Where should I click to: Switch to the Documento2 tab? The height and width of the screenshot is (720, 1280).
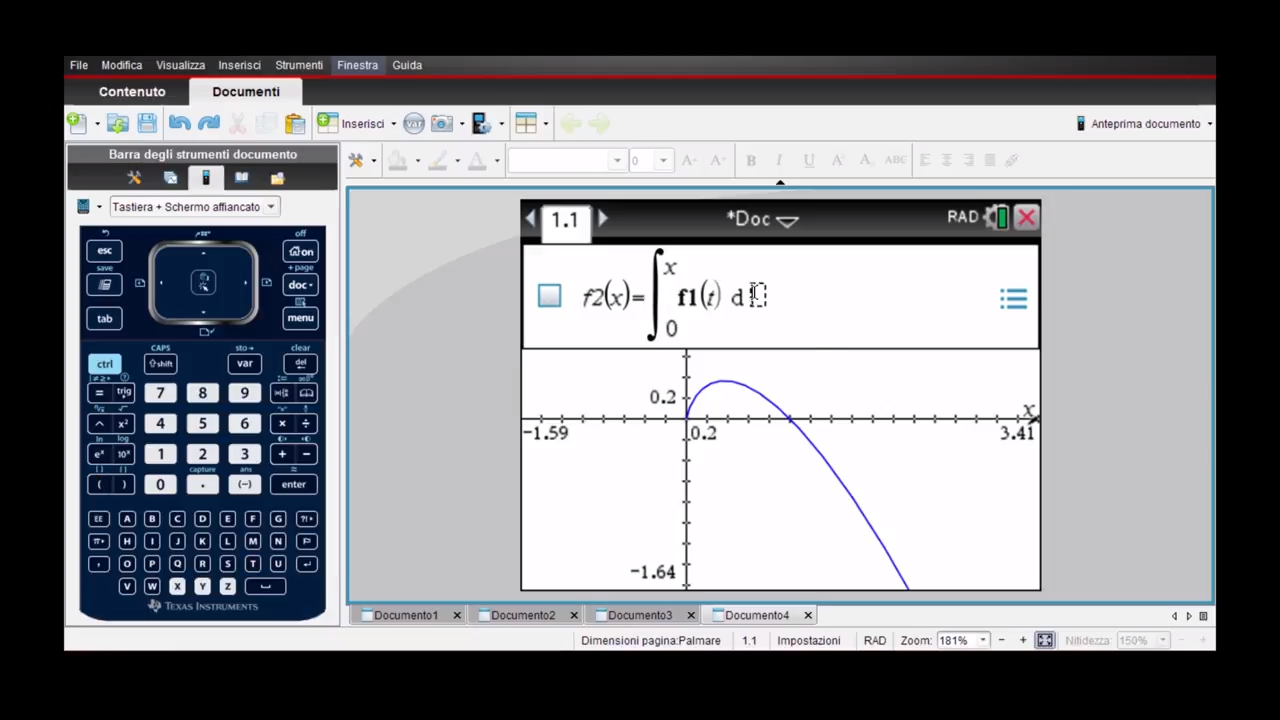point(522,615)
